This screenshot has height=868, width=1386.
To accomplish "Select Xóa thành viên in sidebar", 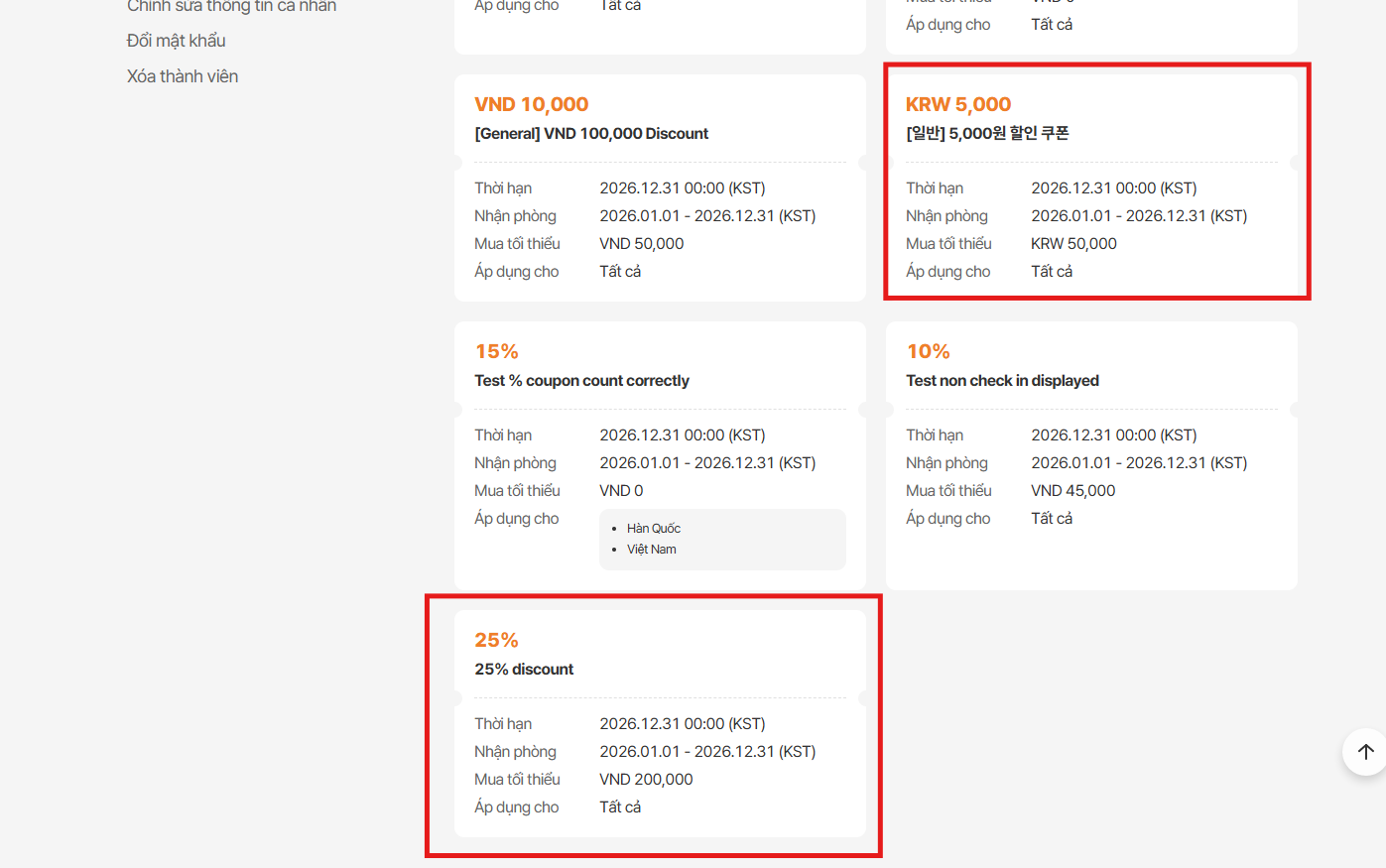I will 183,76.
